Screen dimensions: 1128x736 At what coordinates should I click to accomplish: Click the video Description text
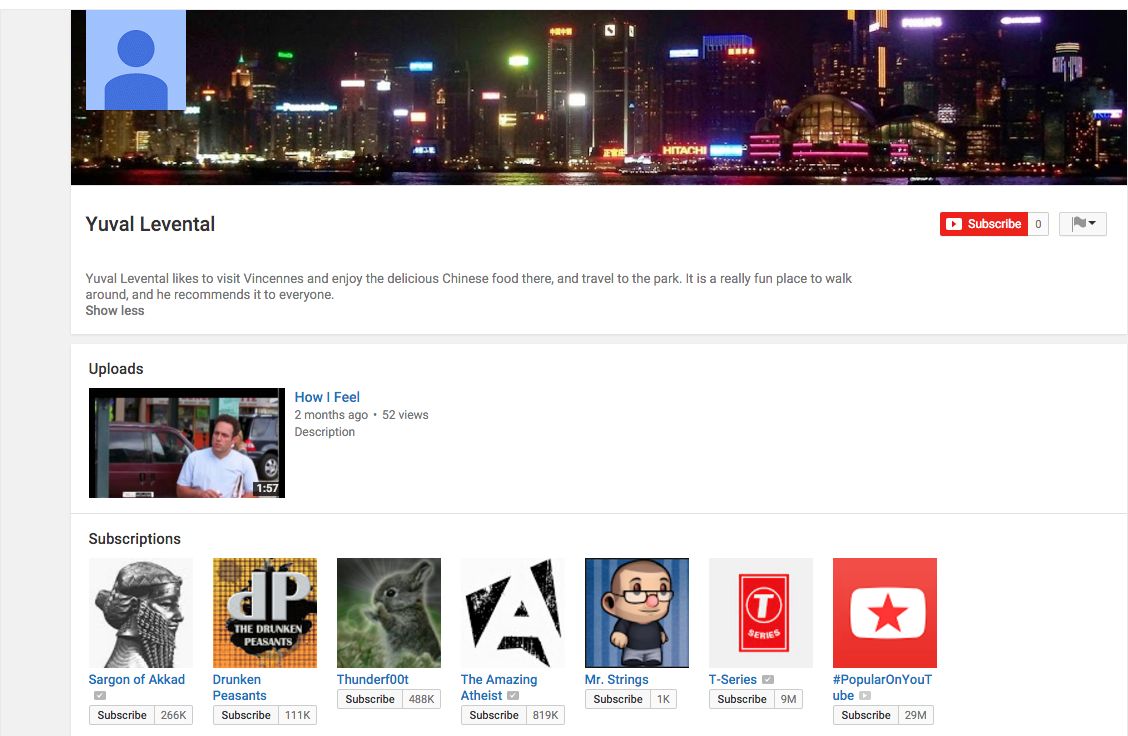click(x=324, y=432)
